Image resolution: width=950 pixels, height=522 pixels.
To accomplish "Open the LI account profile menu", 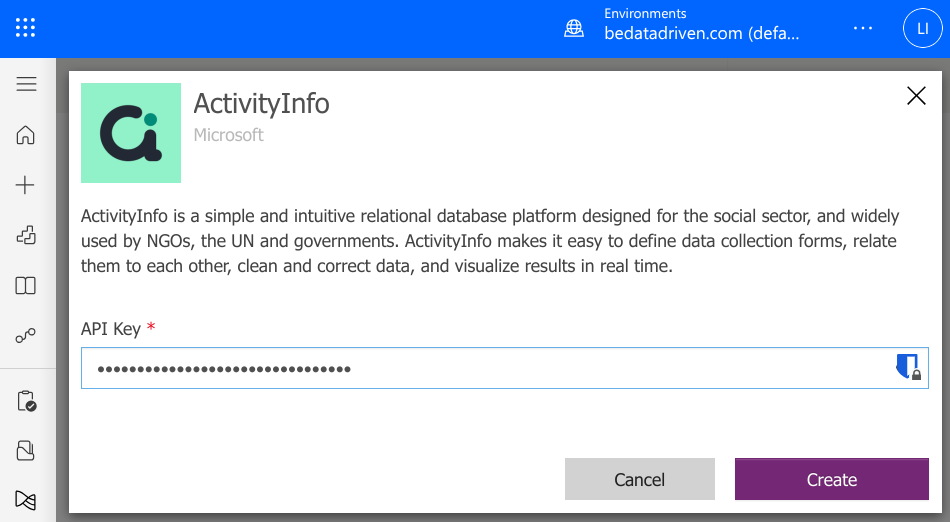I will tap(922, 28).
